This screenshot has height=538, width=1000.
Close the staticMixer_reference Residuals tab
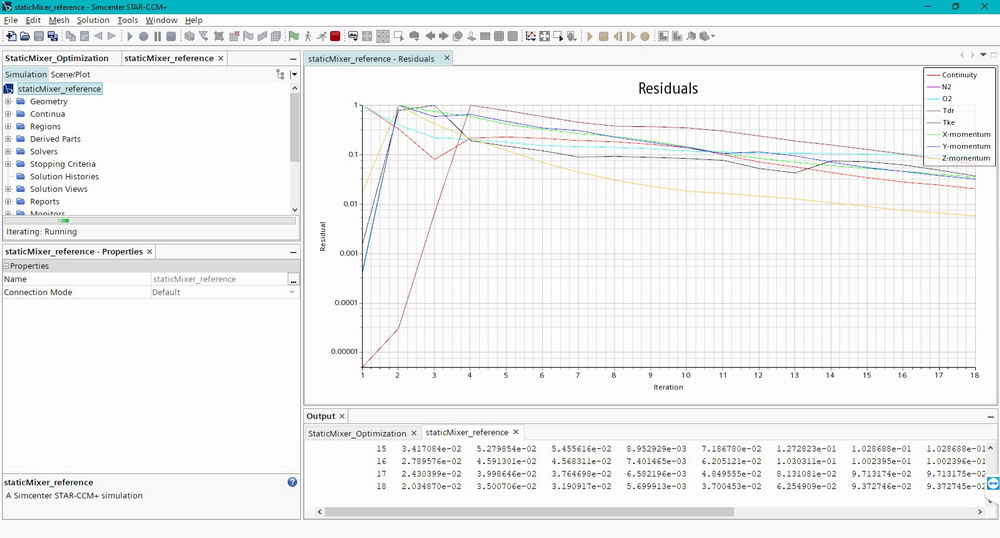click(x=447, y=58)
